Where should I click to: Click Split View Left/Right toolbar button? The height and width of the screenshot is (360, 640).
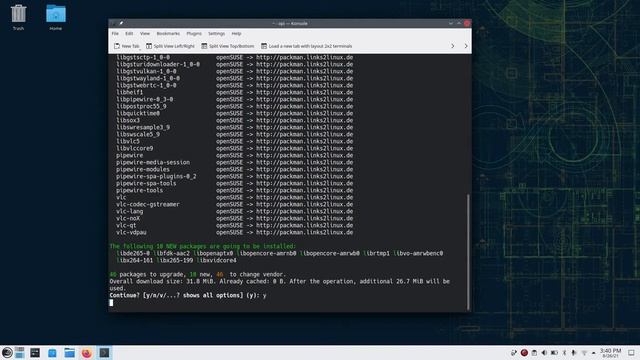point(170,46)
